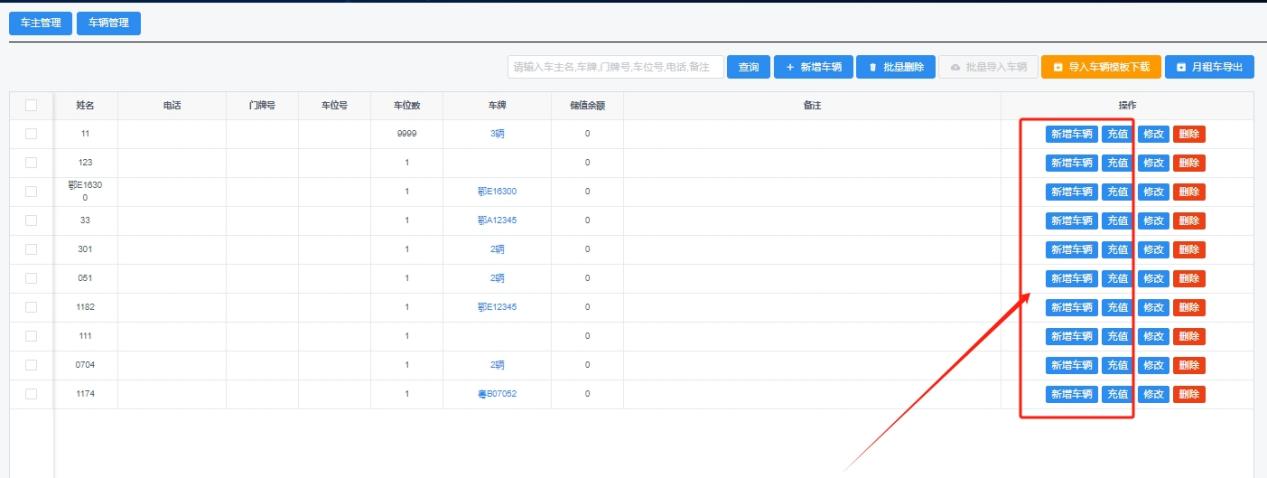
Task: Click the 电话 column header
Action: 172,105
